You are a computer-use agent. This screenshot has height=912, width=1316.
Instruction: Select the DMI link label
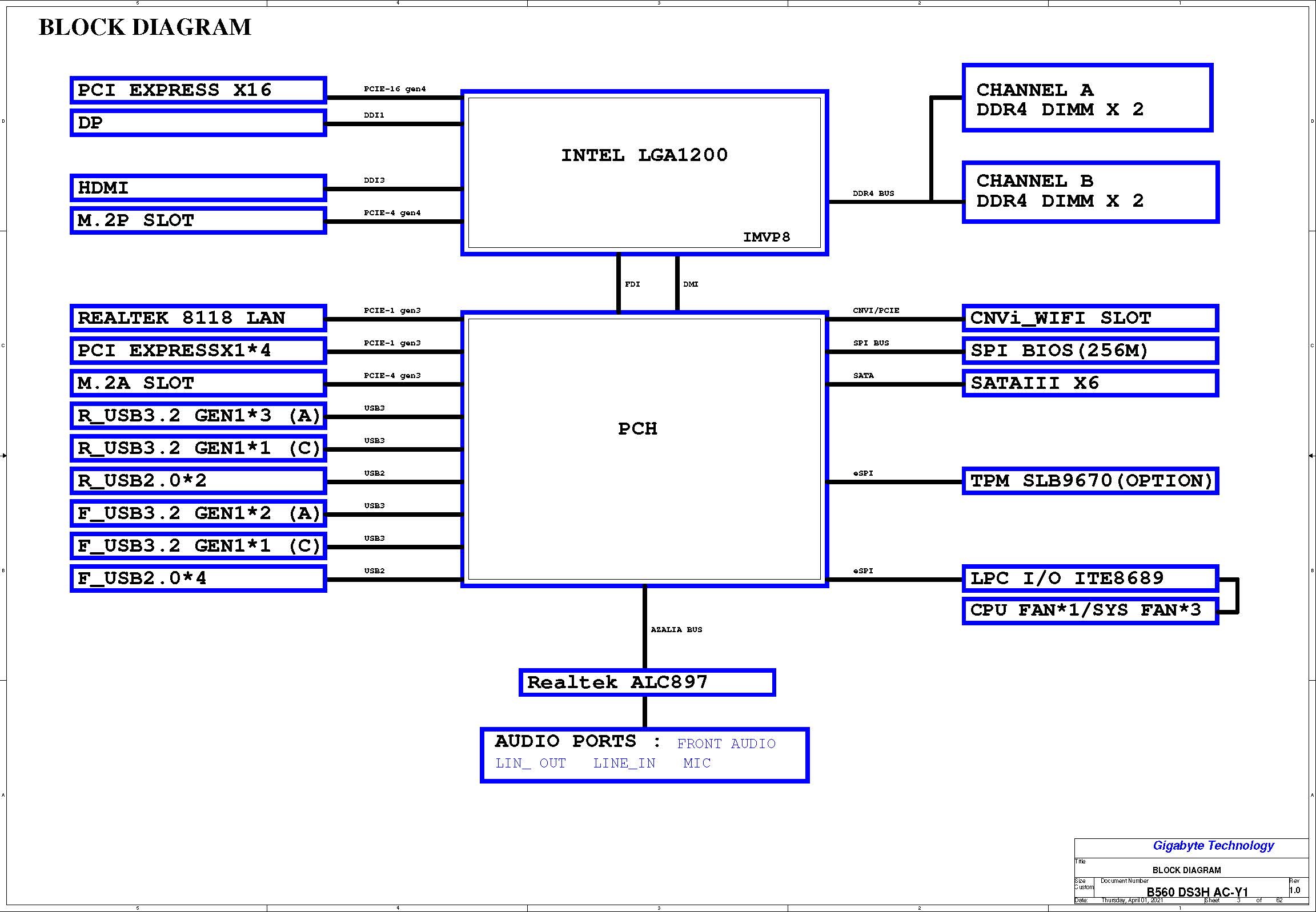691,284
